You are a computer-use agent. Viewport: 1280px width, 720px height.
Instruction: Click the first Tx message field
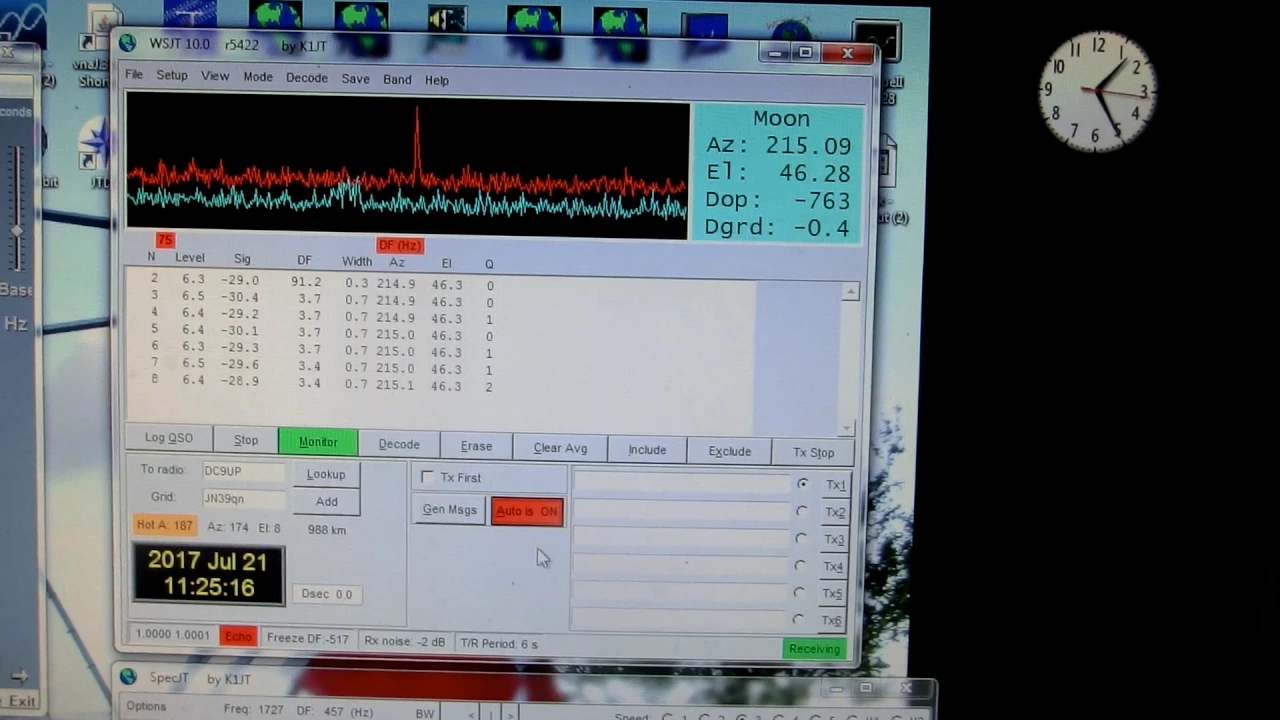tap(682, 482)
